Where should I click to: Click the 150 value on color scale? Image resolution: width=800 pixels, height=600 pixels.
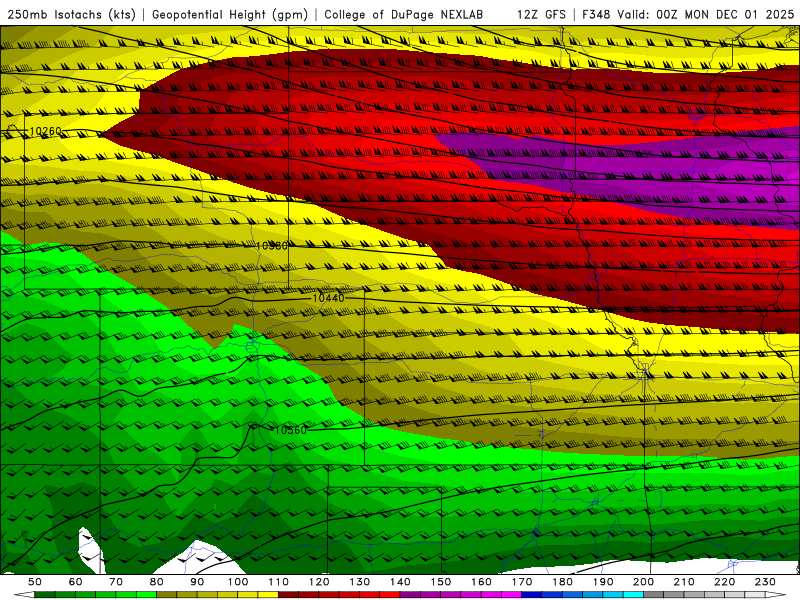(x=441, y=582)
